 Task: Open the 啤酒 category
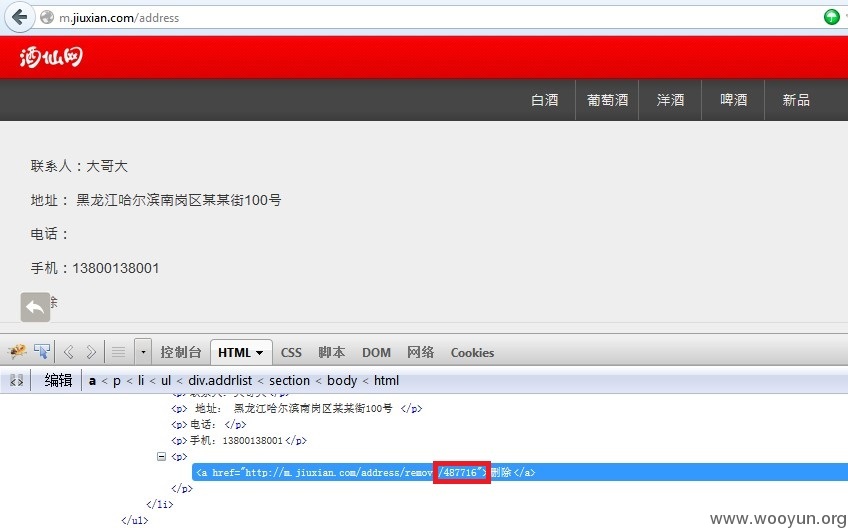point(733,100)
